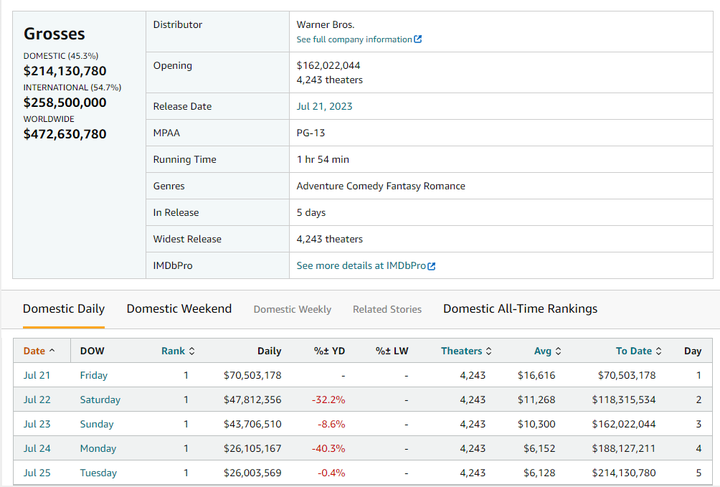Sort table by Rank arrows icon
Image resolution: width=720 pixels, height=487 pixels.
point(192,351)
